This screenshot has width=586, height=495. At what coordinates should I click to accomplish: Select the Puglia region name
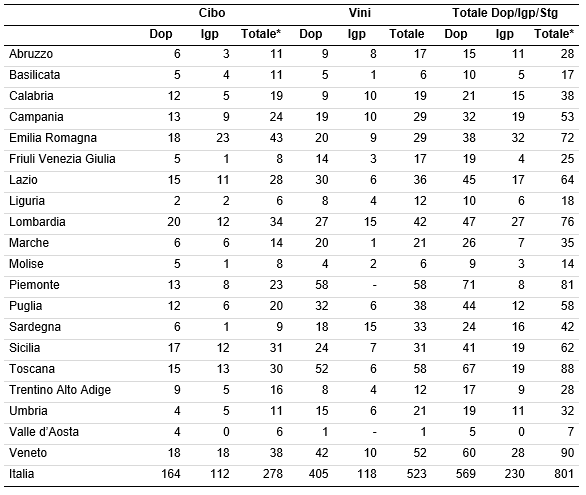pos(25,306)
